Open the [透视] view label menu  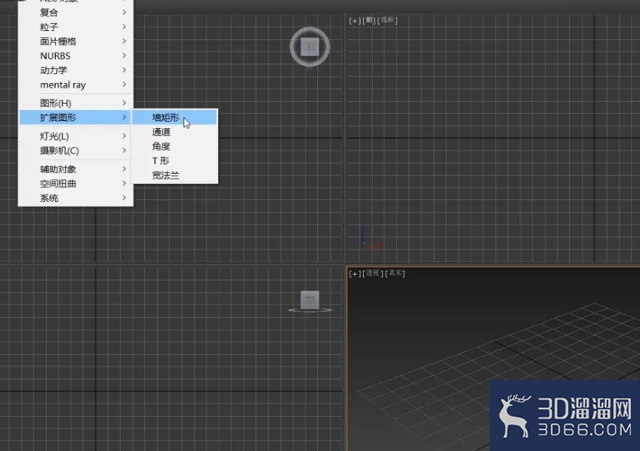373,273
